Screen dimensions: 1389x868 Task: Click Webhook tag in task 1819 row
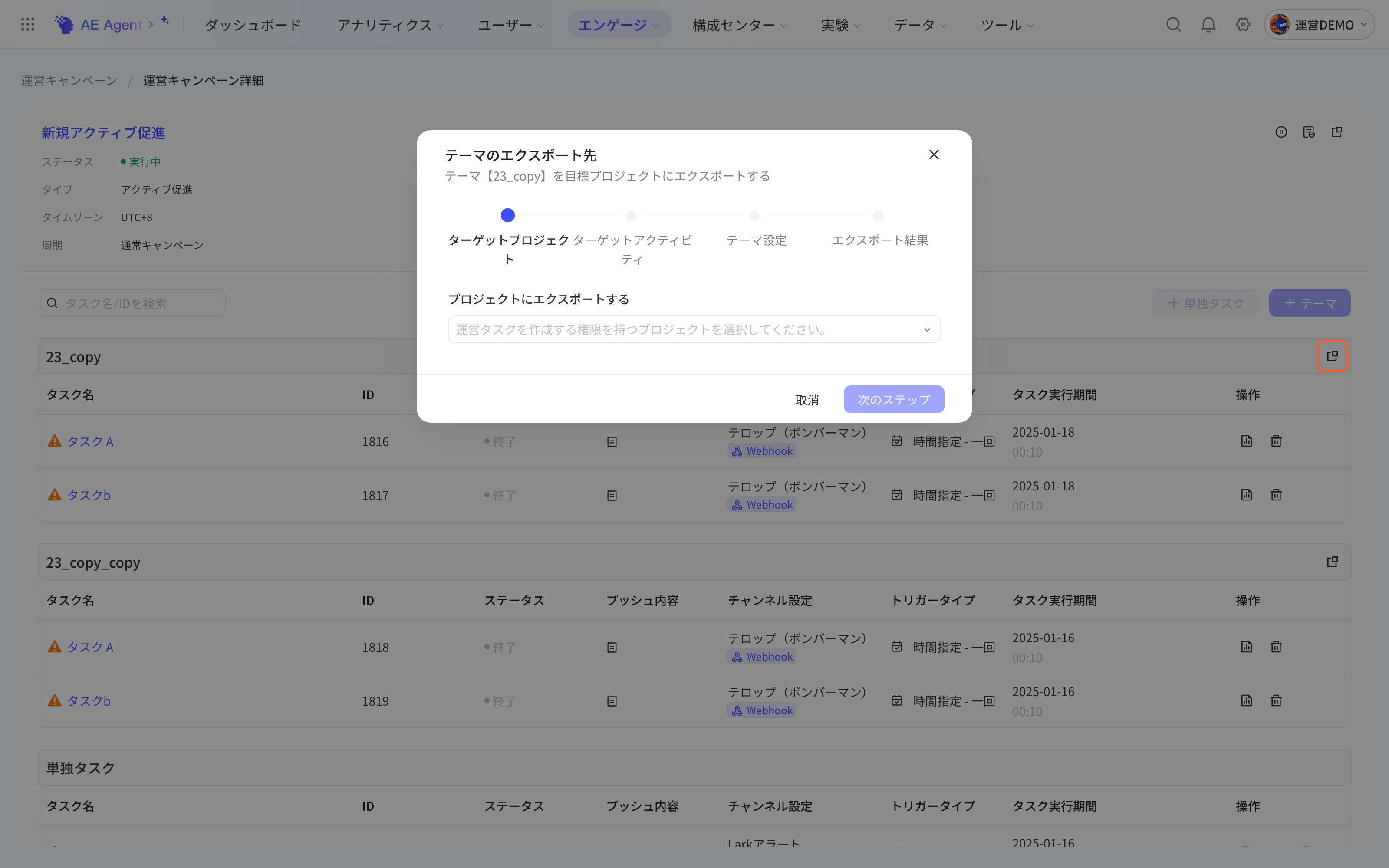762,711
